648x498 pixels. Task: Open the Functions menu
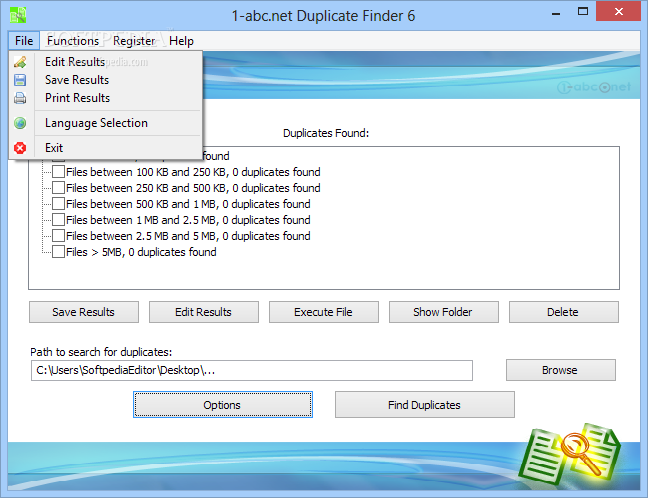(73, 41)
